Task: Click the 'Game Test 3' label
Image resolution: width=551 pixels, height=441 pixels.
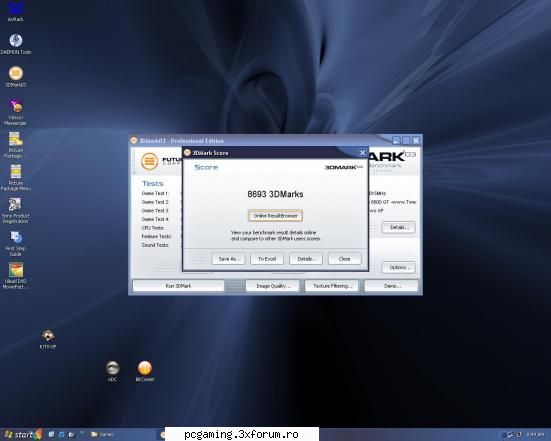Action: (x=155, y=210)
